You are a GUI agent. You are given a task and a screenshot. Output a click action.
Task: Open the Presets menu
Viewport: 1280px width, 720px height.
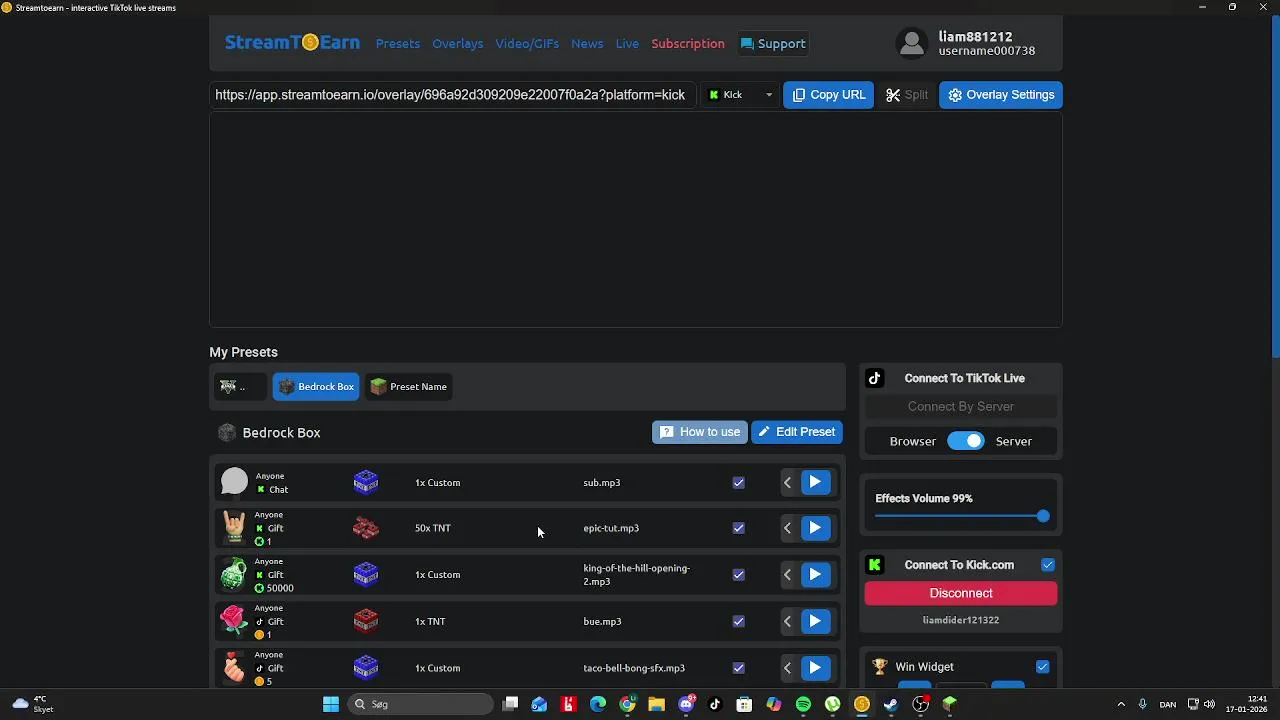tap(398, 44)
